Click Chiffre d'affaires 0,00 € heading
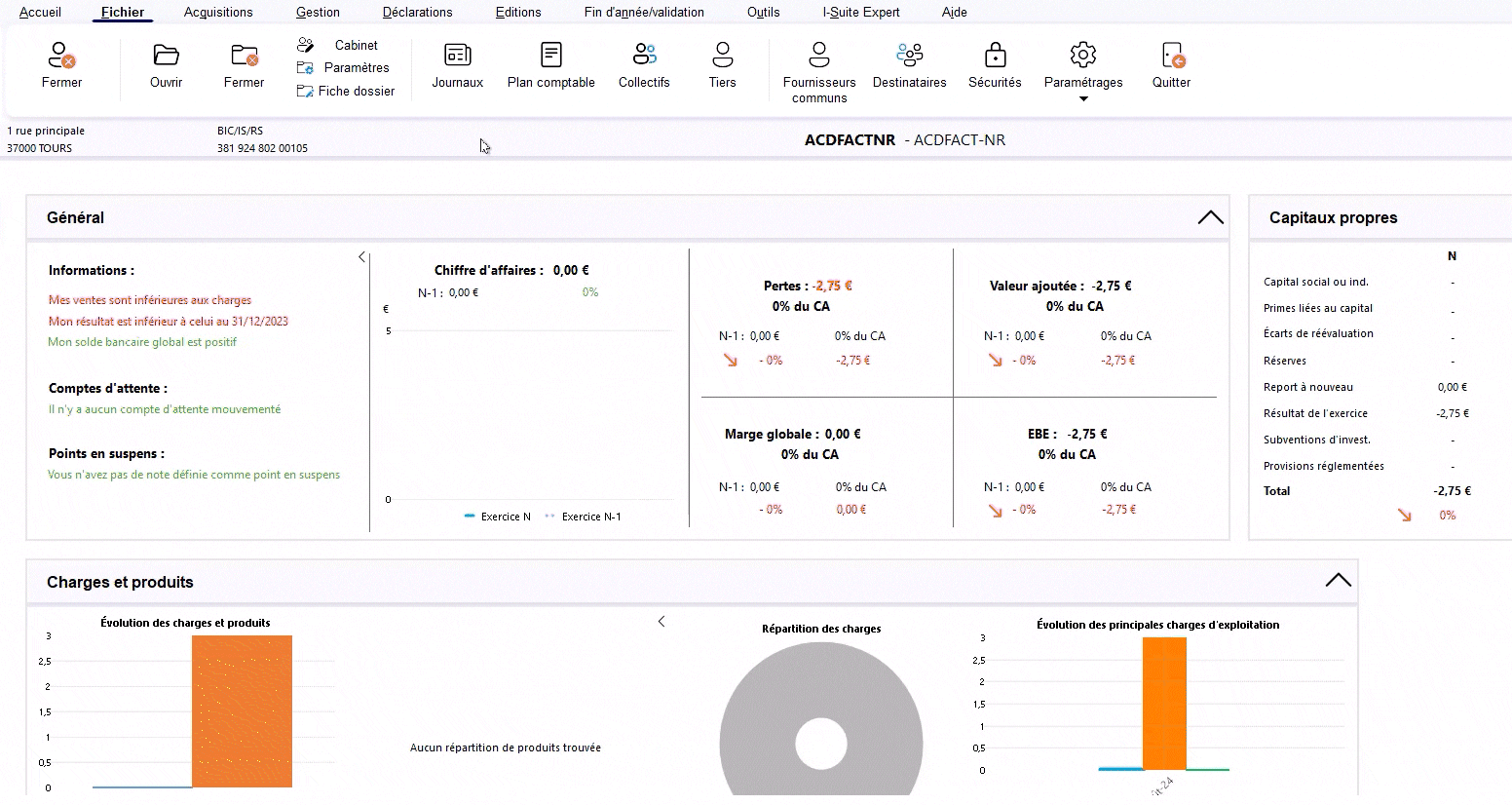The width and height of the screenshot is (1512, 805). (511, 270)
